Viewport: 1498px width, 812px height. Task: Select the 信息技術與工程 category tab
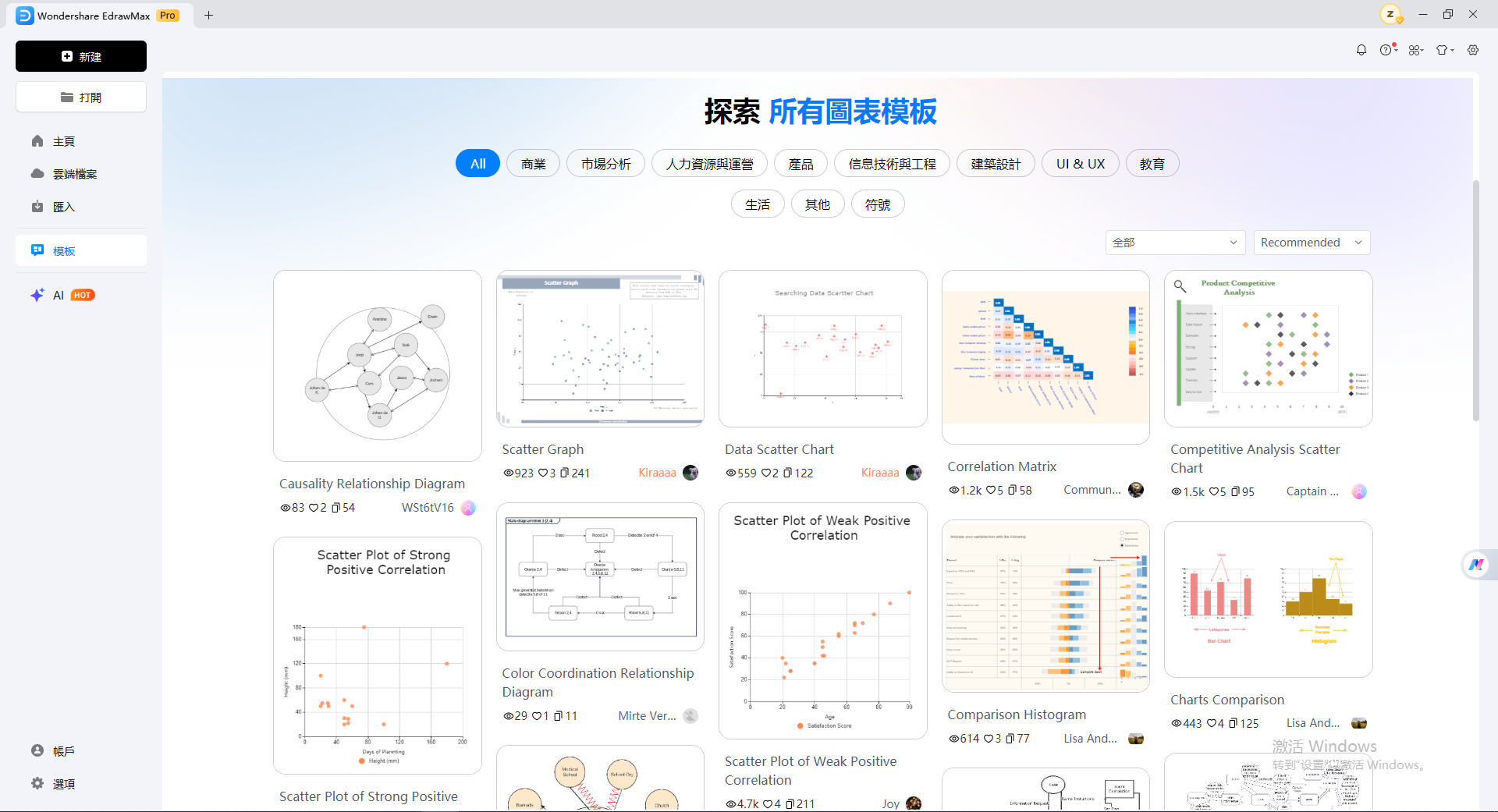[x=892, y=164]
